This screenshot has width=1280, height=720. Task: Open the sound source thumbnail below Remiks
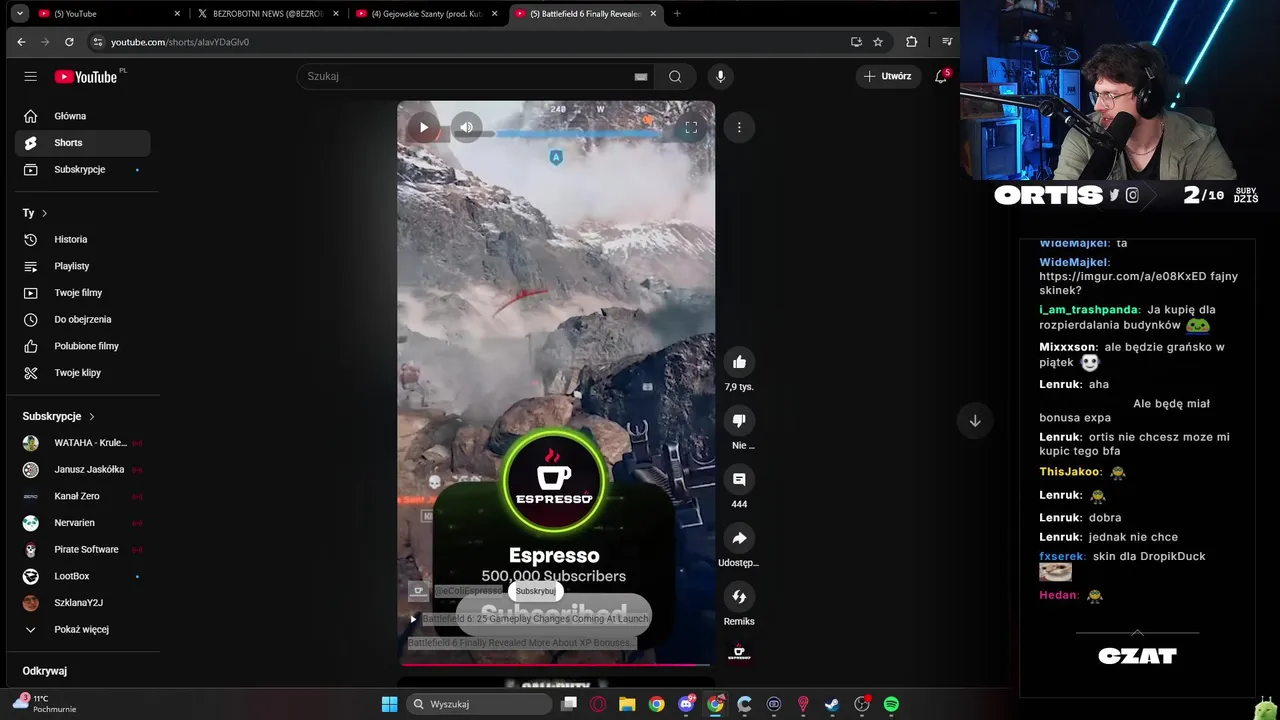pyautogui.click(x=739, y=653)
